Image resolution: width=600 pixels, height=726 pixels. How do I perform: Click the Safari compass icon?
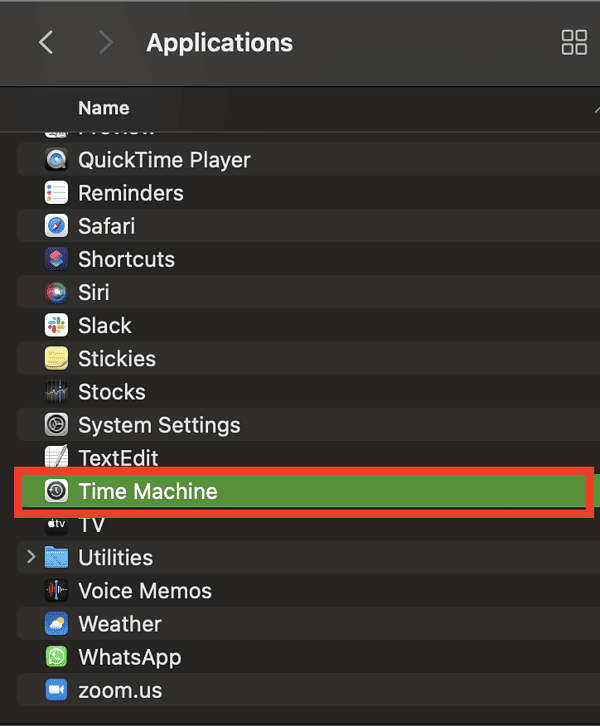57,226
